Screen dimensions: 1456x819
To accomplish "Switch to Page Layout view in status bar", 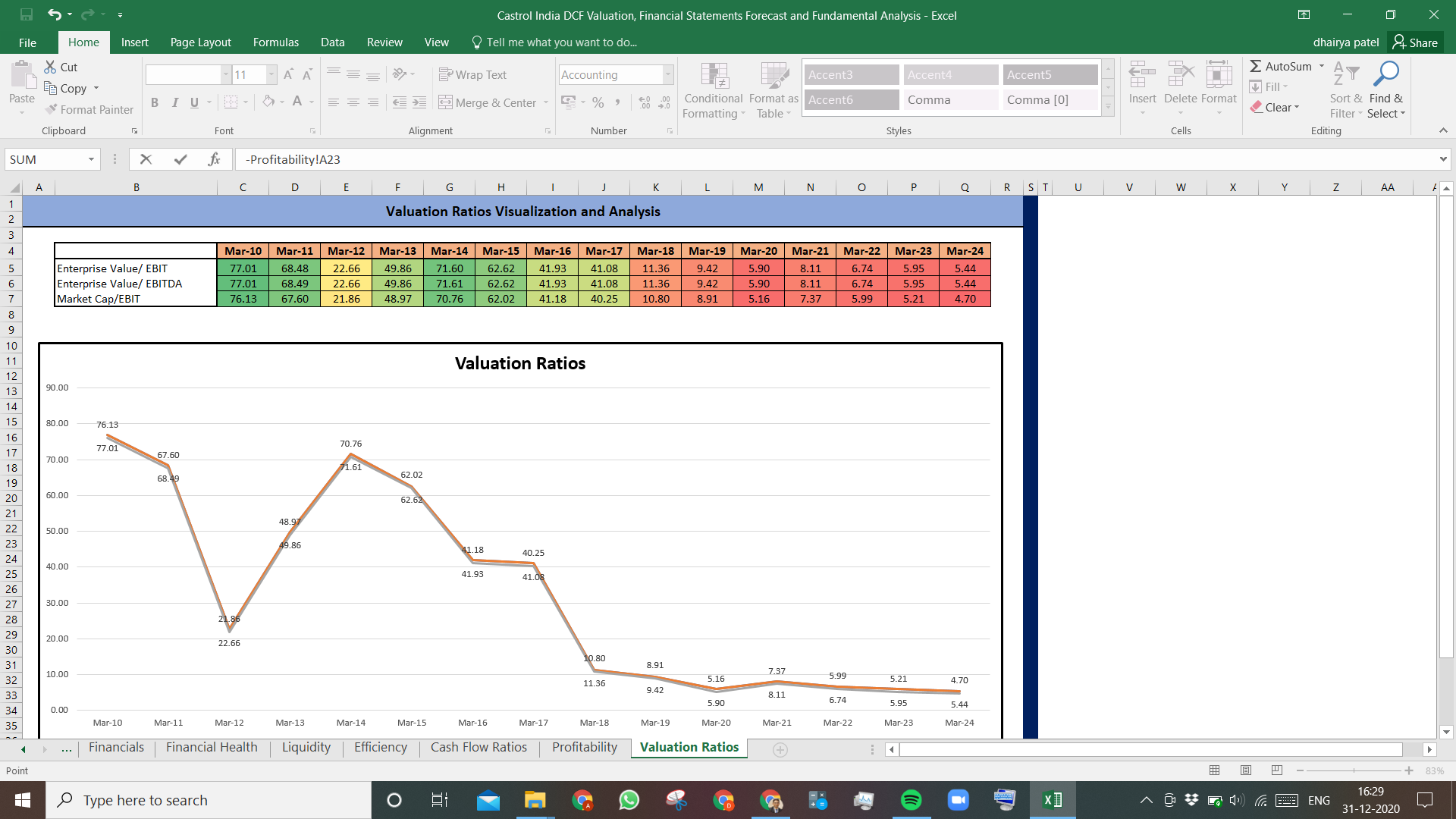I will coord(1246,770).
